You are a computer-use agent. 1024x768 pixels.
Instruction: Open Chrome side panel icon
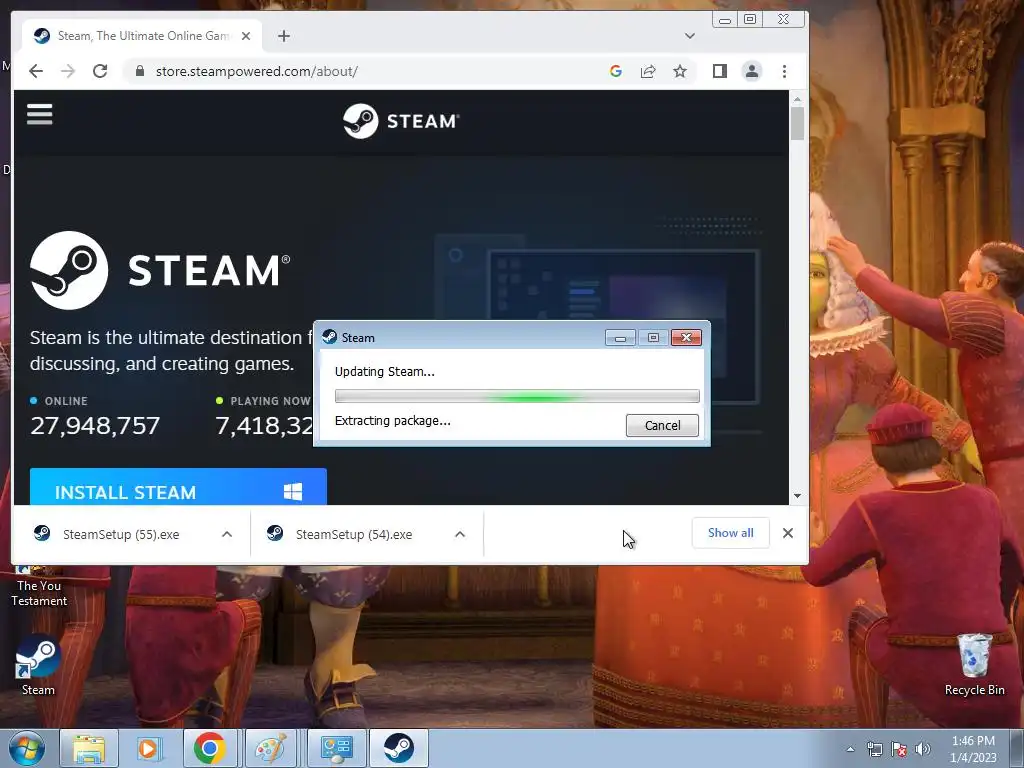pyautogui.click(x=720, y=71)
